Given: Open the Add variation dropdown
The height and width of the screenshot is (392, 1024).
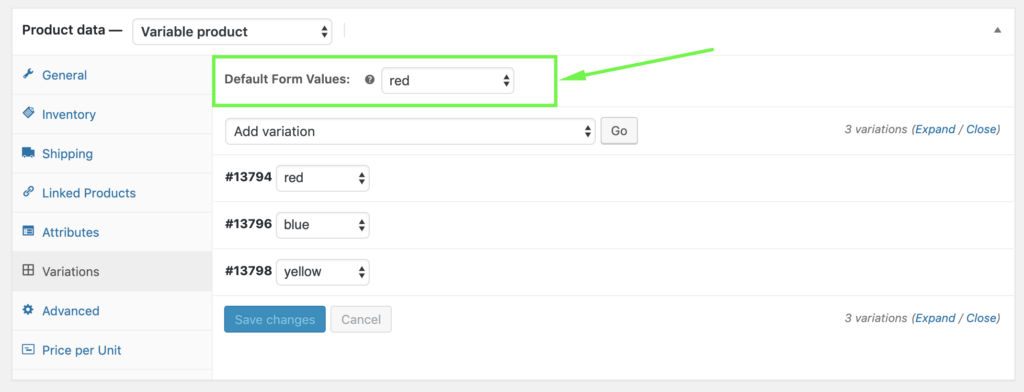Looking at the screenshot, I should click(x=410, y=131).
